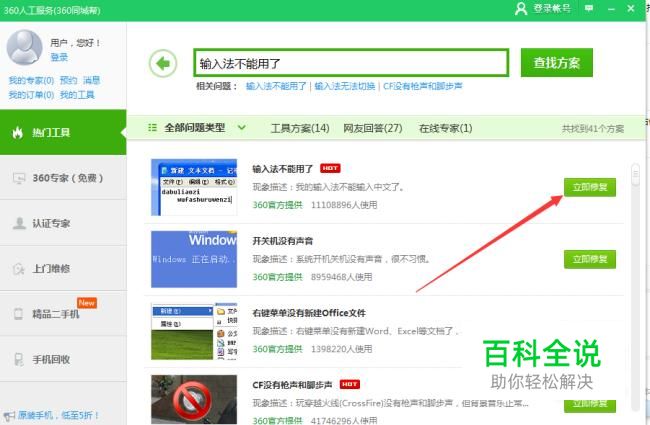Click 立即修复 for 输入法不能用了
The width and height of the screenshot is (650, 425).
pos(589,187)
